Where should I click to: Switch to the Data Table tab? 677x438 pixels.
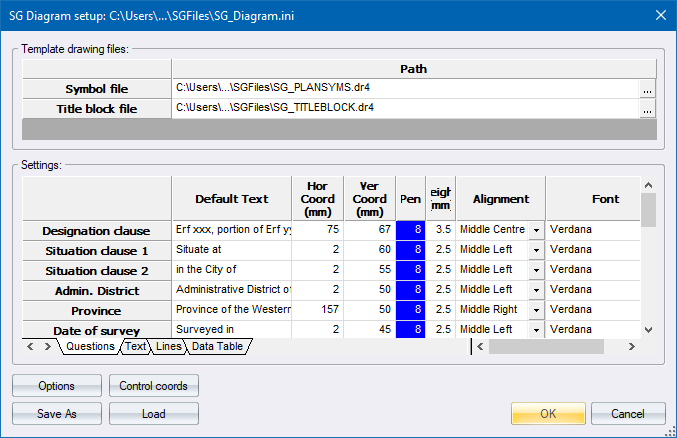(216, 347)
